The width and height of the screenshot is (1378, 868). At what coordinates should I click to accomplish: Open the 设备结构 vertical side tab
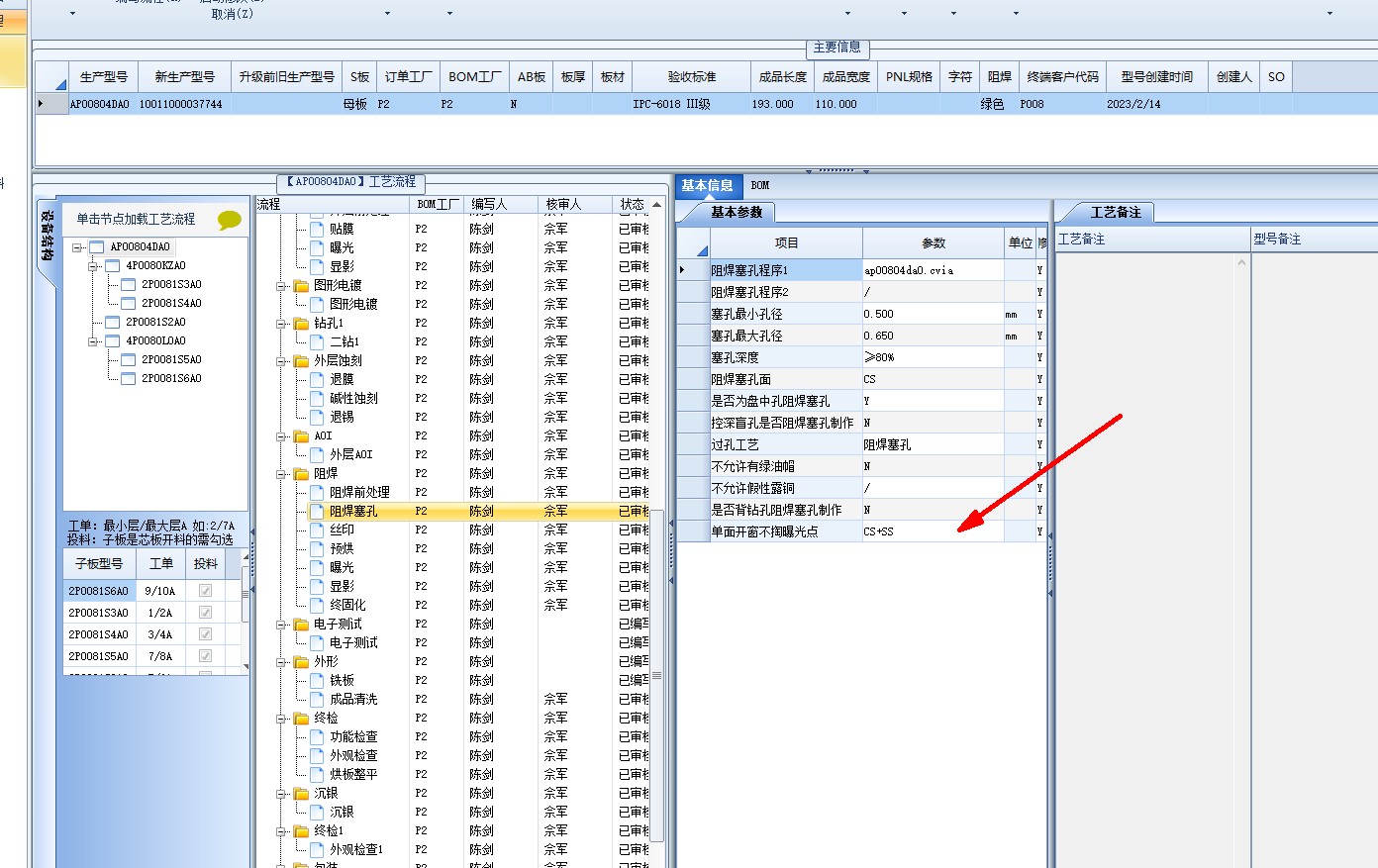[x=47, y=236]
